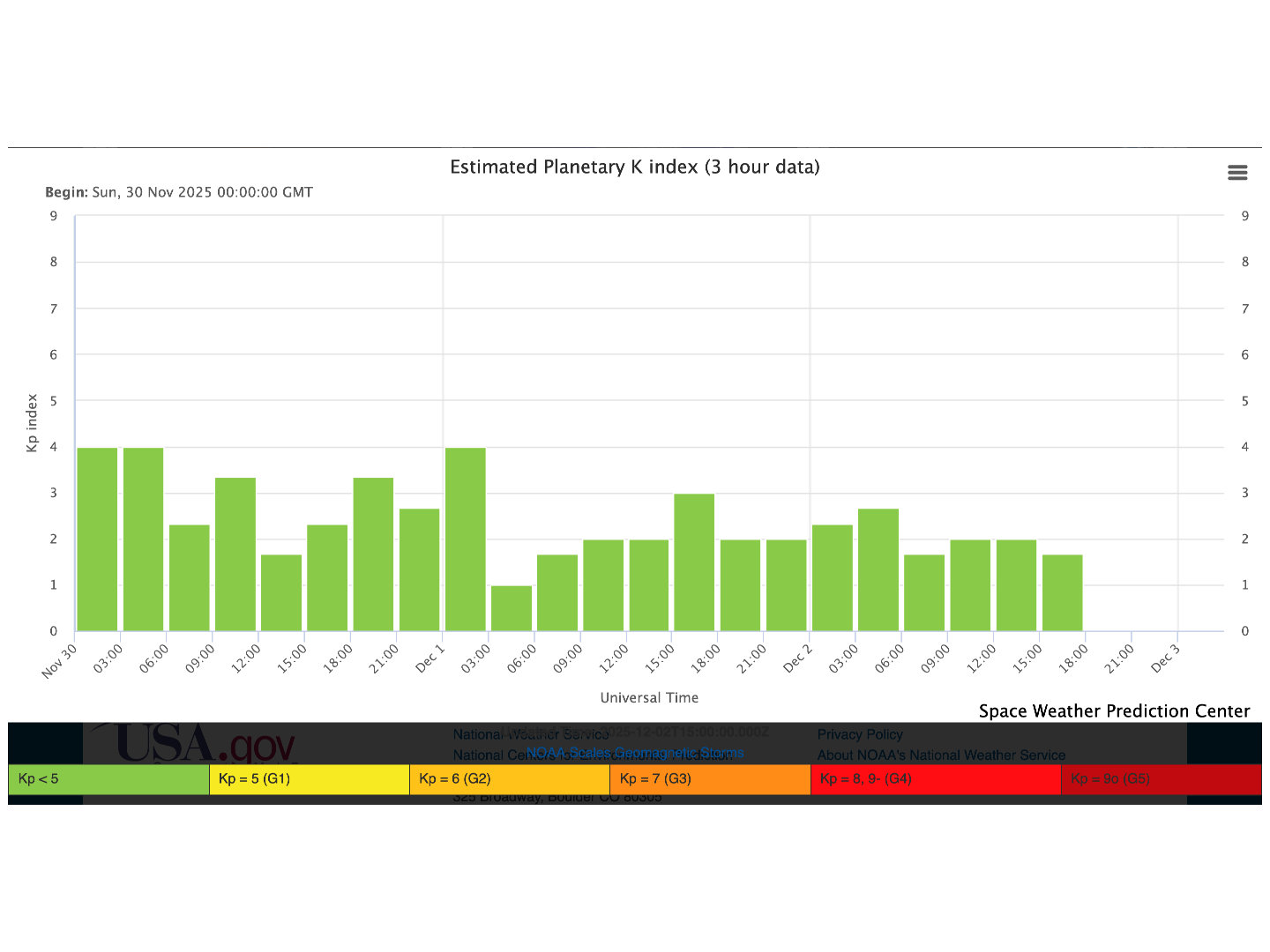Follow the NOAA Scales Geomagnetic Storms link
Viewport: 1270px width, 952px height.
tap(635, 753)
